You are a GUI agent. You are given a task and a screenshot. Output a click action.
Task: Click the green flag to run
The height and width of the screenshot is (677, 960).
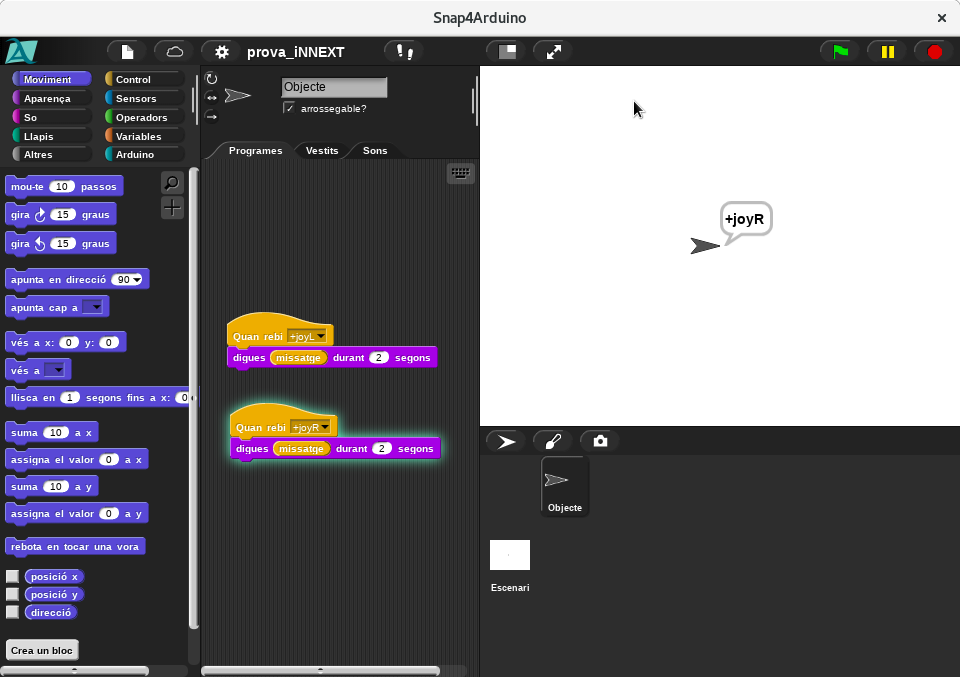coord(841,52)
